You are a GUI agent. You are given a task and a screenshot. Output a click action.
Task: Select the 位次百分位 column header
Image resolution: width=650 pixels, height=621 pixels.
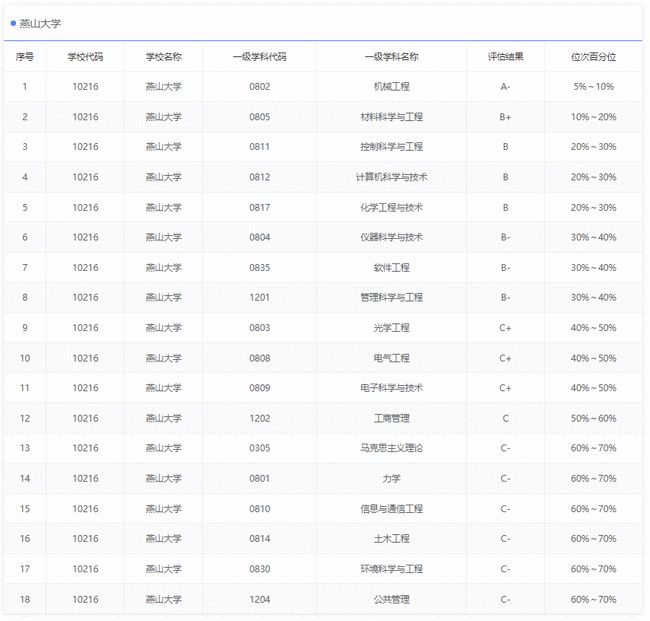tap(594, 56)
